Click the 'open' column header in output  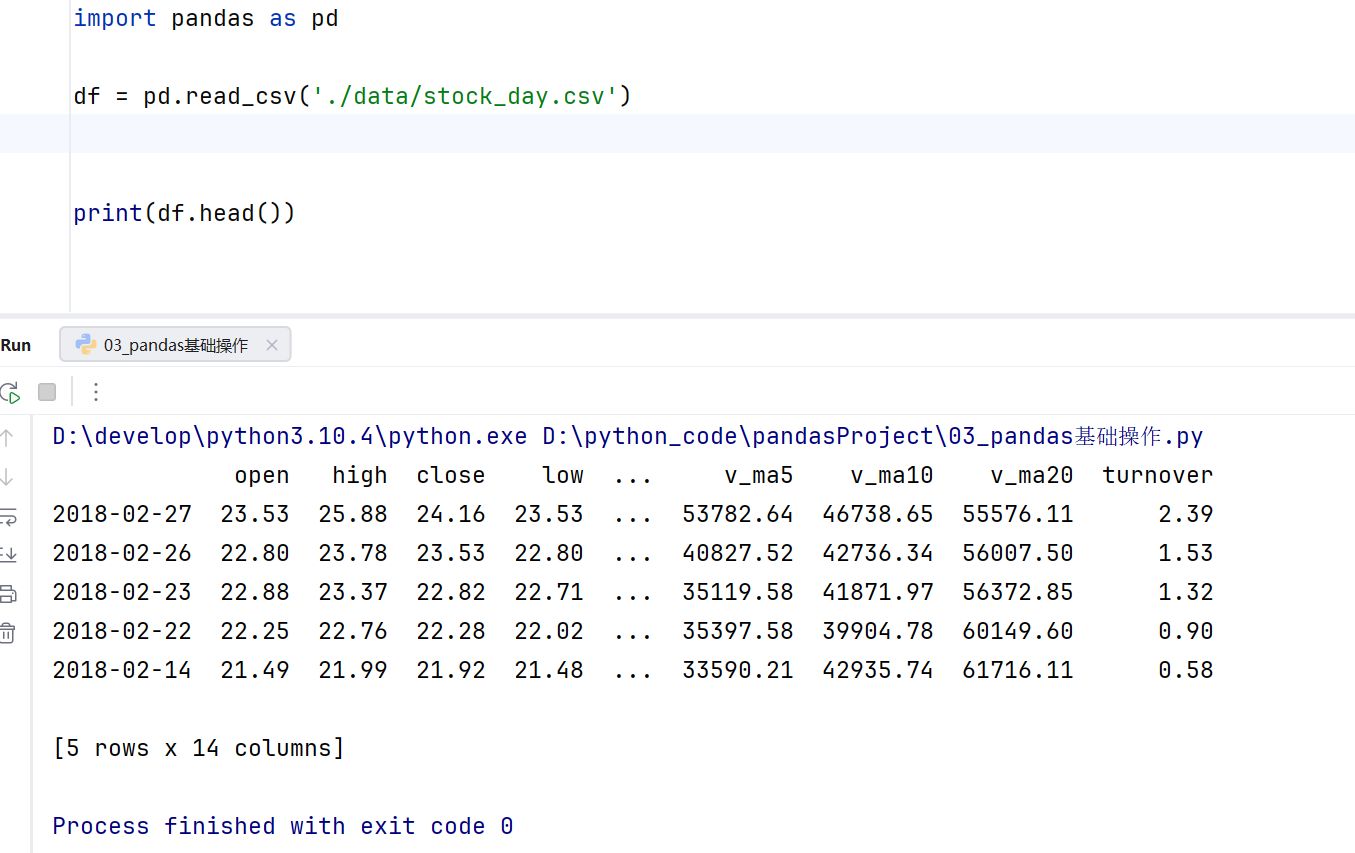pos(262,476)
